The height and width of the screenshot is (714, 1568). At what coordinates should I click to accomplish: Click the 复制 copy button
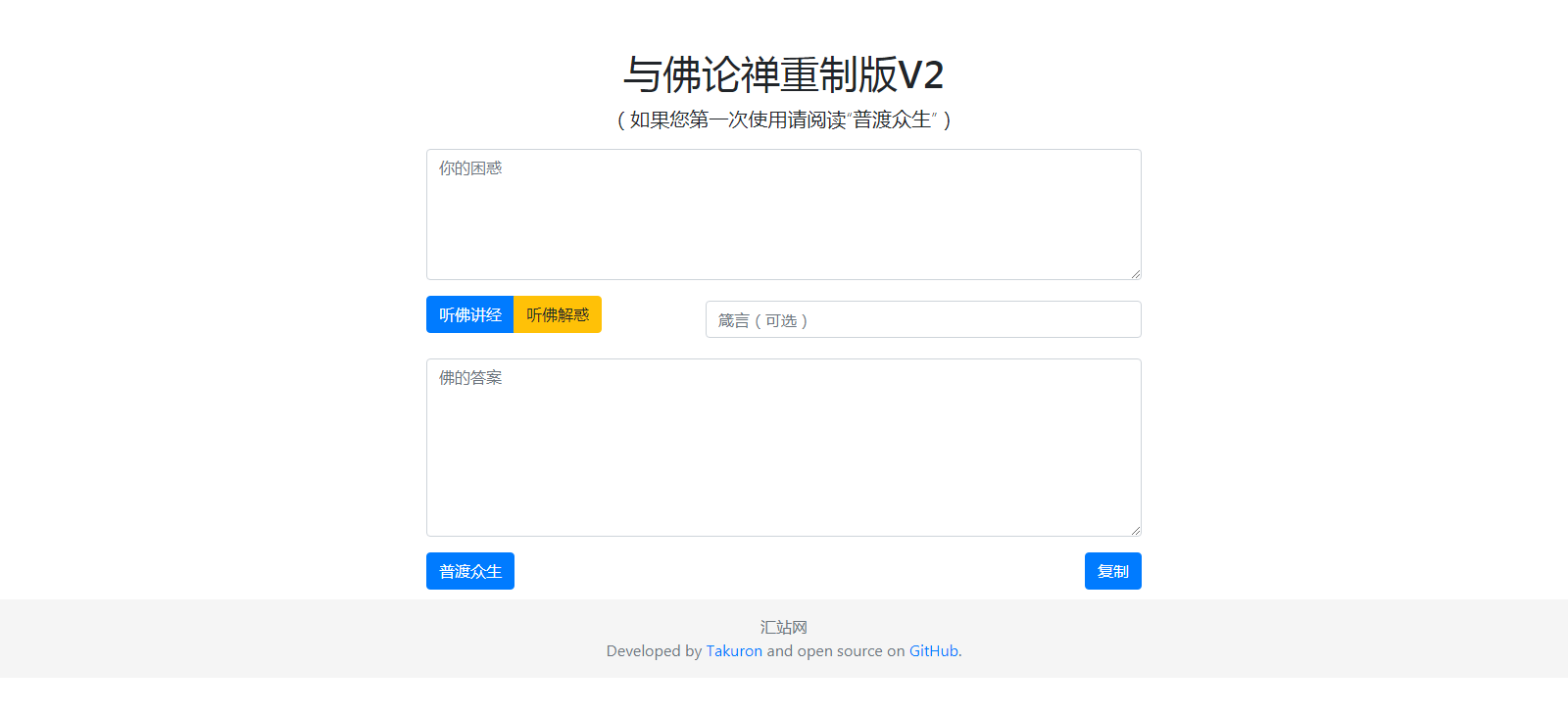pyautogui.click(x=1113, y=571)
